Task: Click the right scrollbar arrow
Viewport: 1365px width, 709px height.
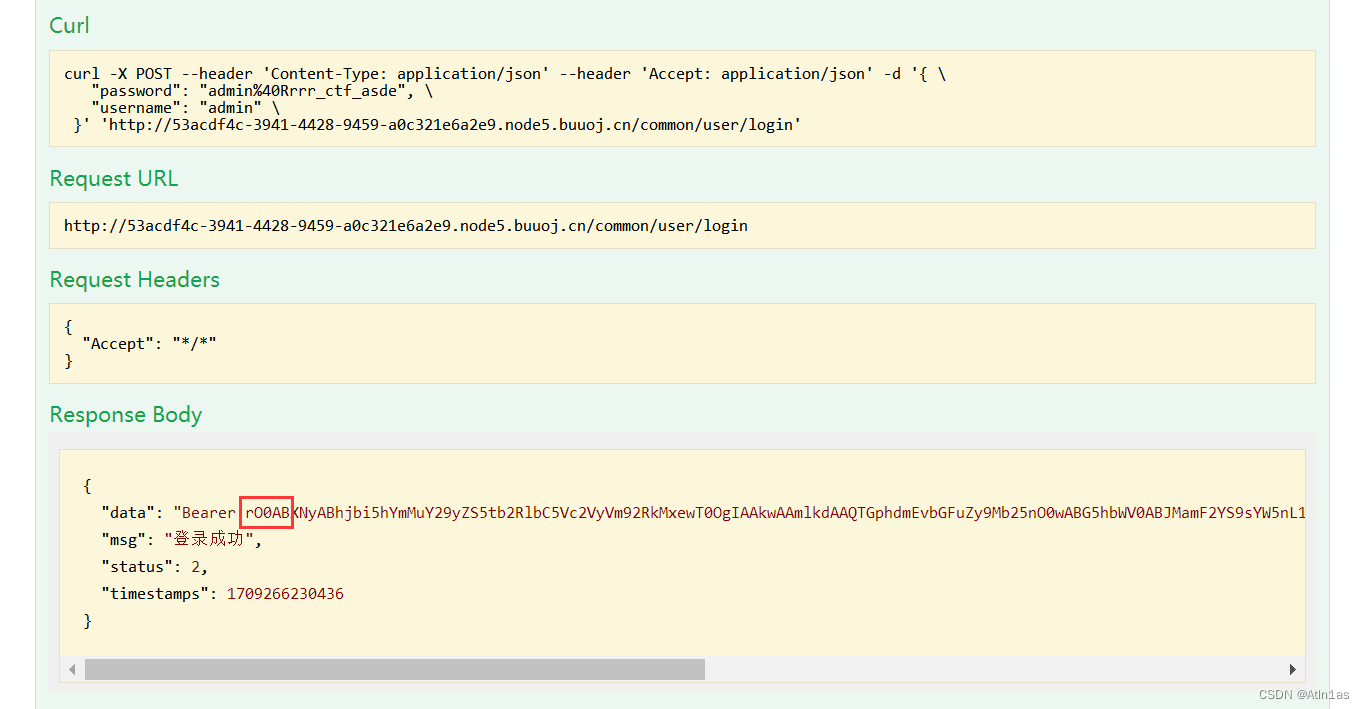Action: click(x=1292, y=669)
